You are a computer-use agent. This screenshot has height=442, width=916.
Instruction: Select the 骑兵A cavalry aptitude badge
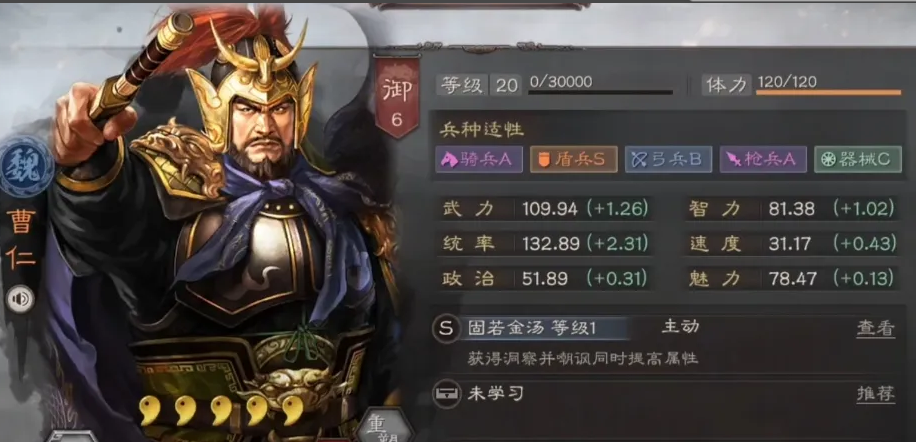479,159
